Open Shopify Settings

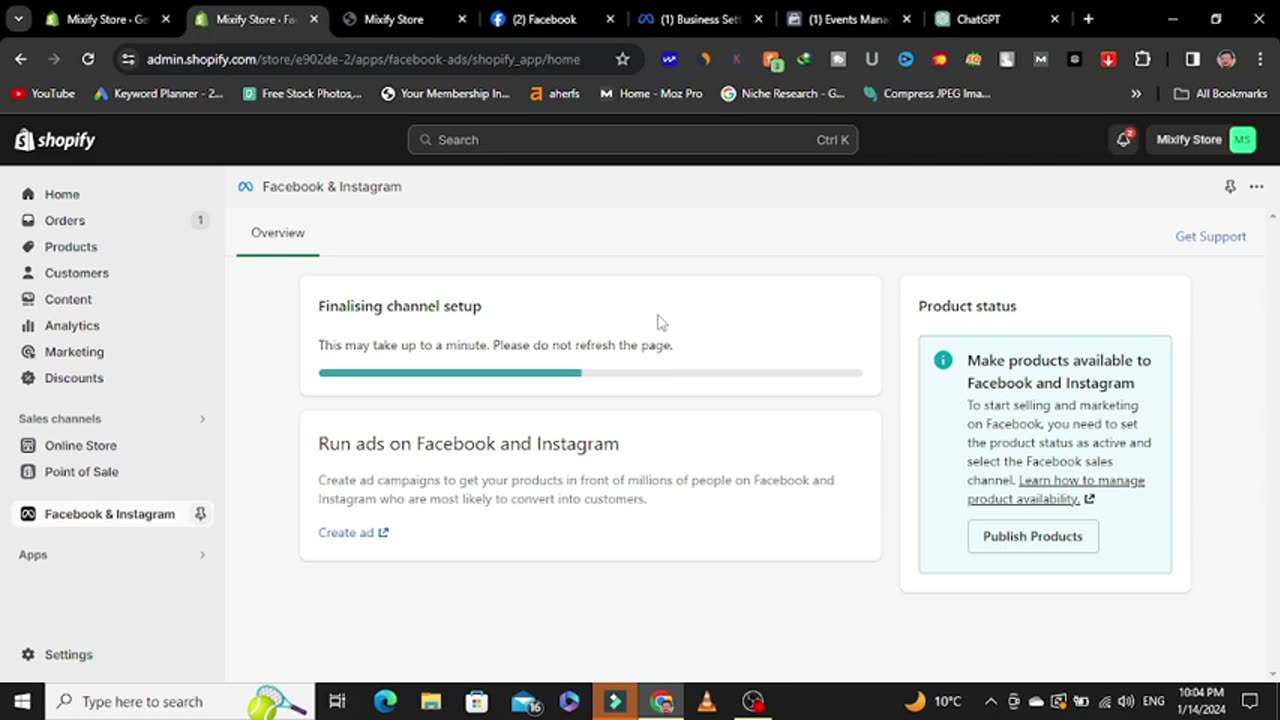point(68,654)
